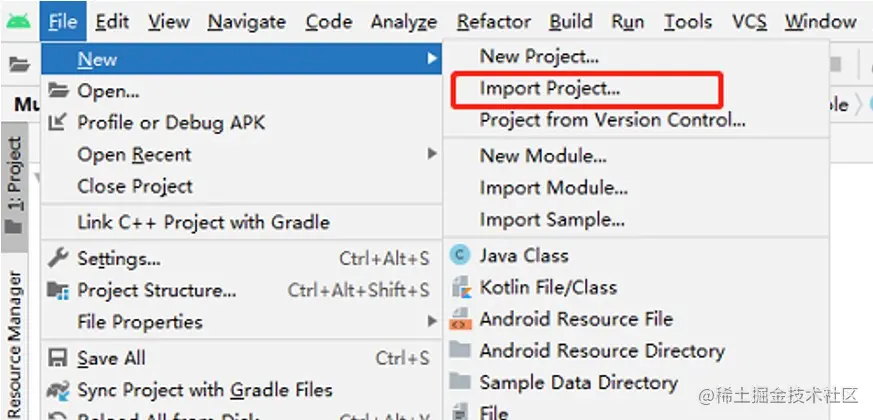Screen dimensions: 873x420
Task: Expand the File Properties submenu arrow
Action: tap(431, 321)
